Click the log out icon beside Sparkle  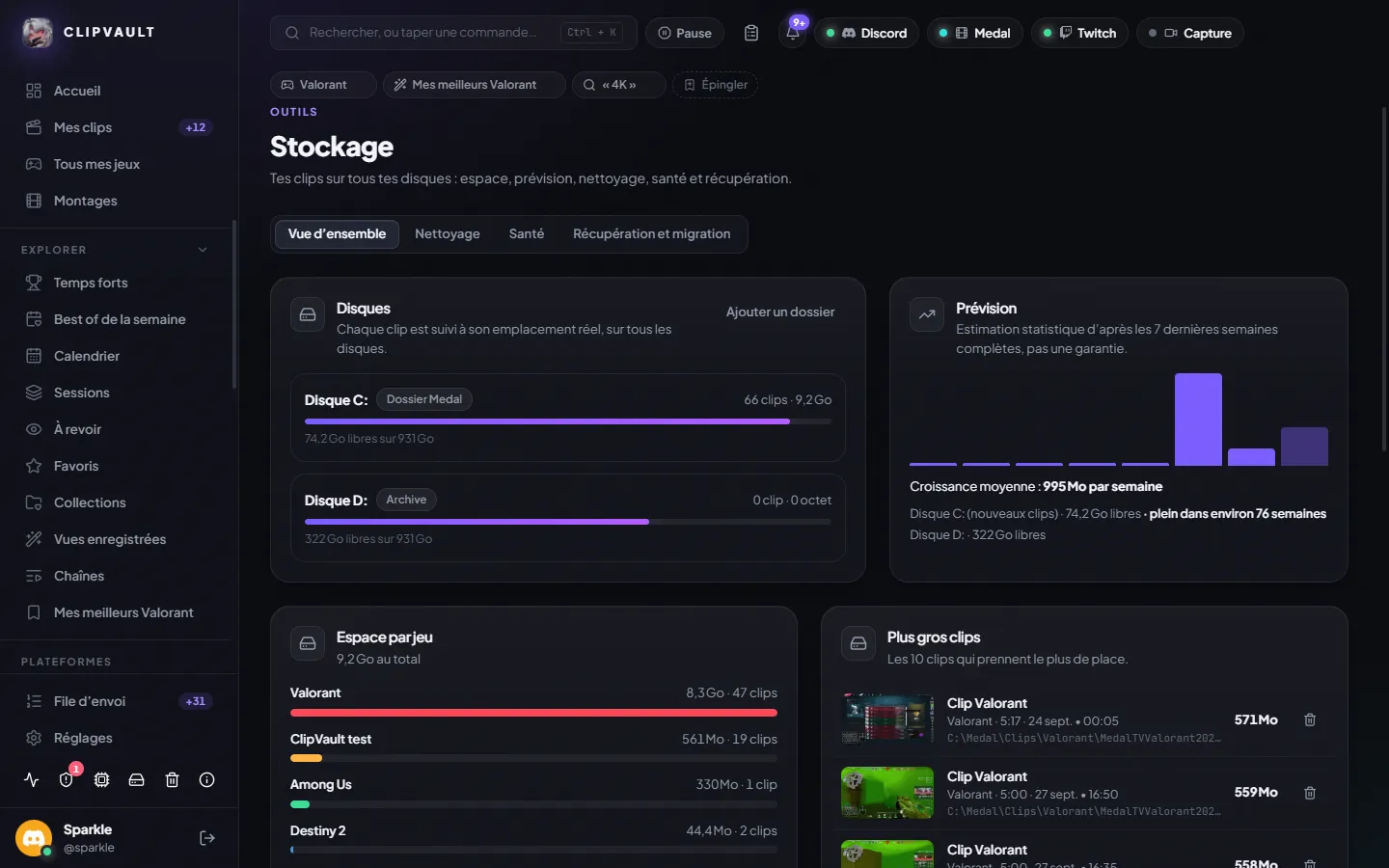coord(206,838)
